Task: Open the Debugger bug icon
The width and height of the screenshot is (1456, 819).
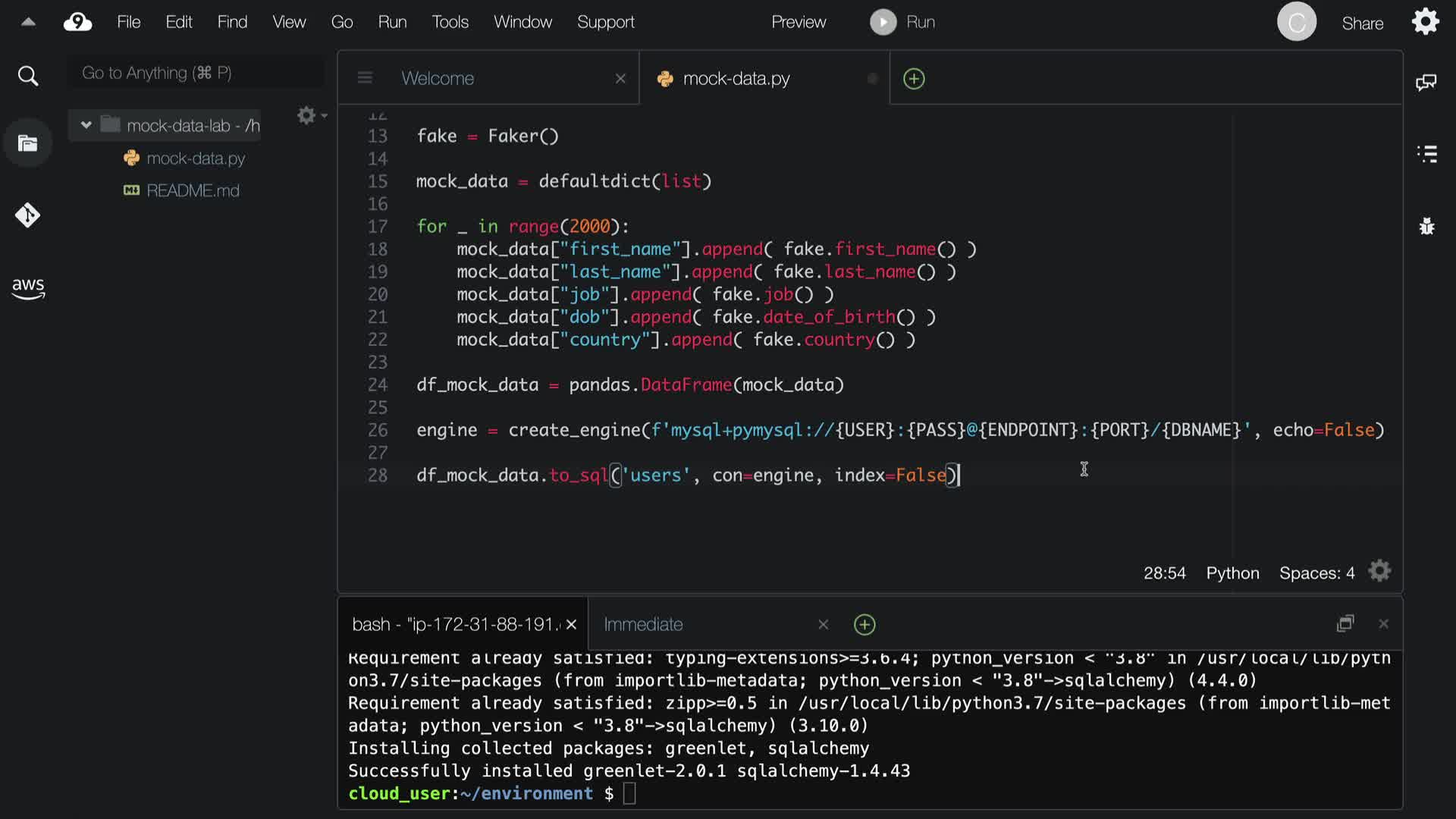Action: tap(1426, 226)
